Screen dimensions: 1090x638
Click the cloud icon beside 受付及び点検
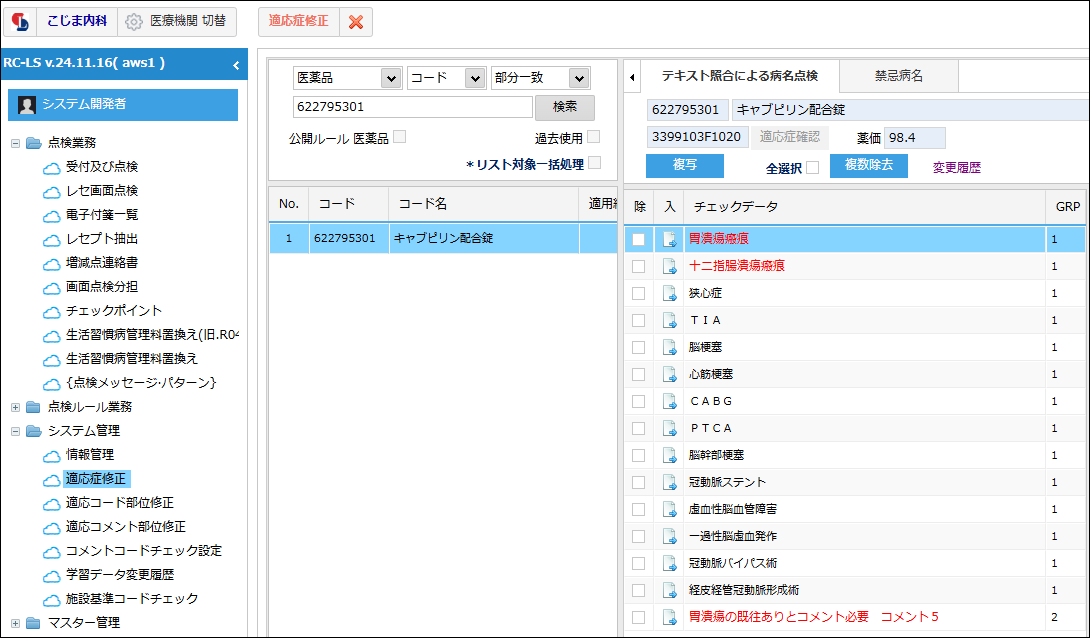[x=51, y=168]
